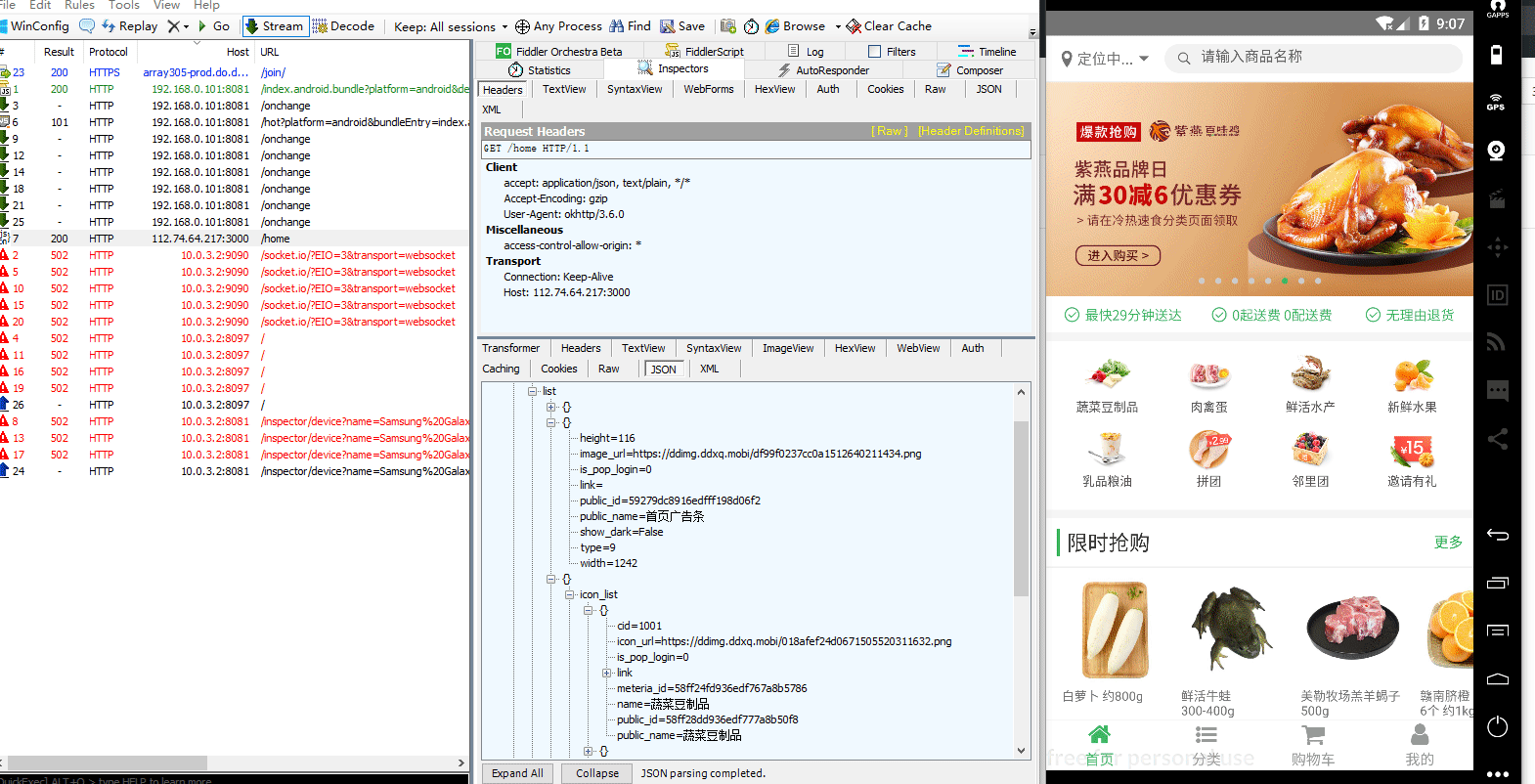Viewport: 1535px width, 784px height.
Task: Click the Save icon in Fiddler's toolbar
Action: 682,26
